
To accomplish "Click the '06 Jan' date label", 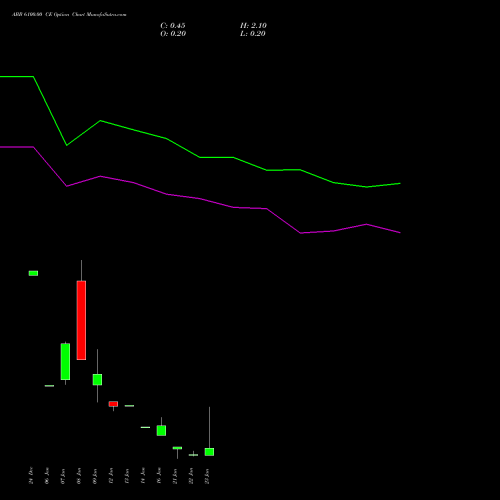I will (x=47, y=476).
